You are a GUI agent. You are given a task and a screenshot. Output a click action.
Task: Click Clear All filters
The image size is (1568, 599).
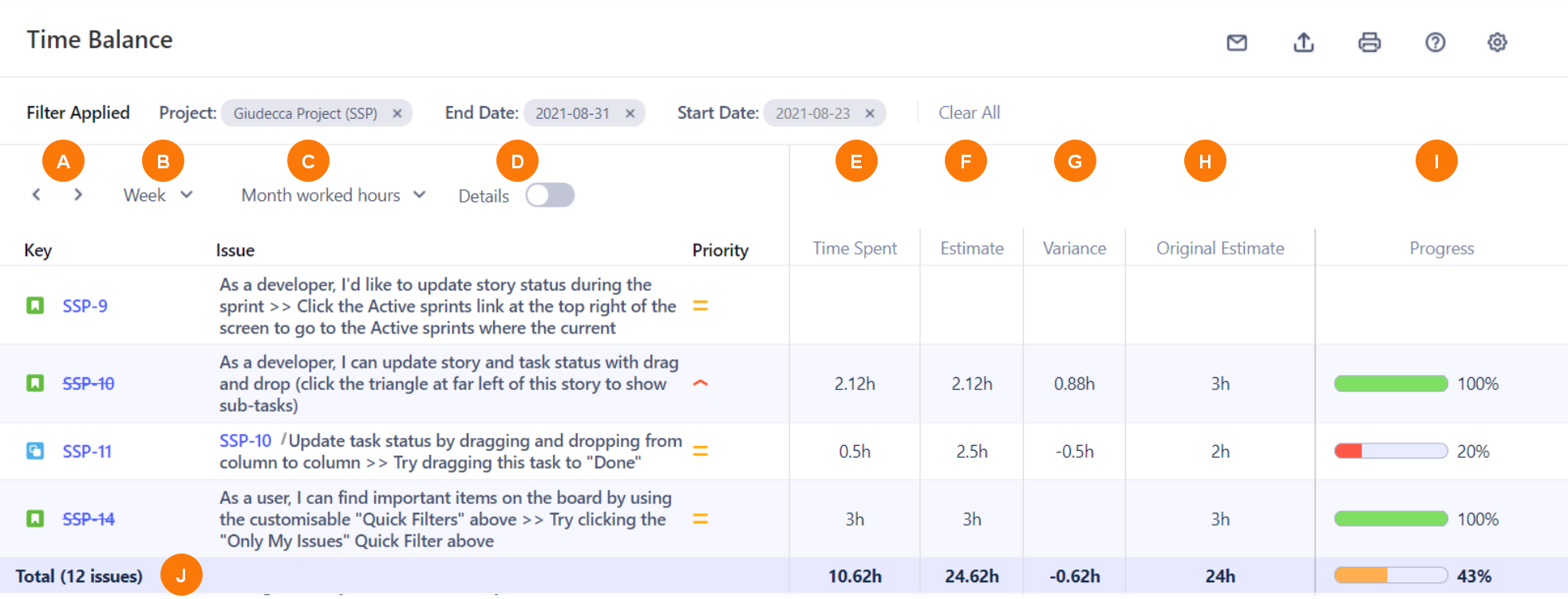tap(969, 113)
